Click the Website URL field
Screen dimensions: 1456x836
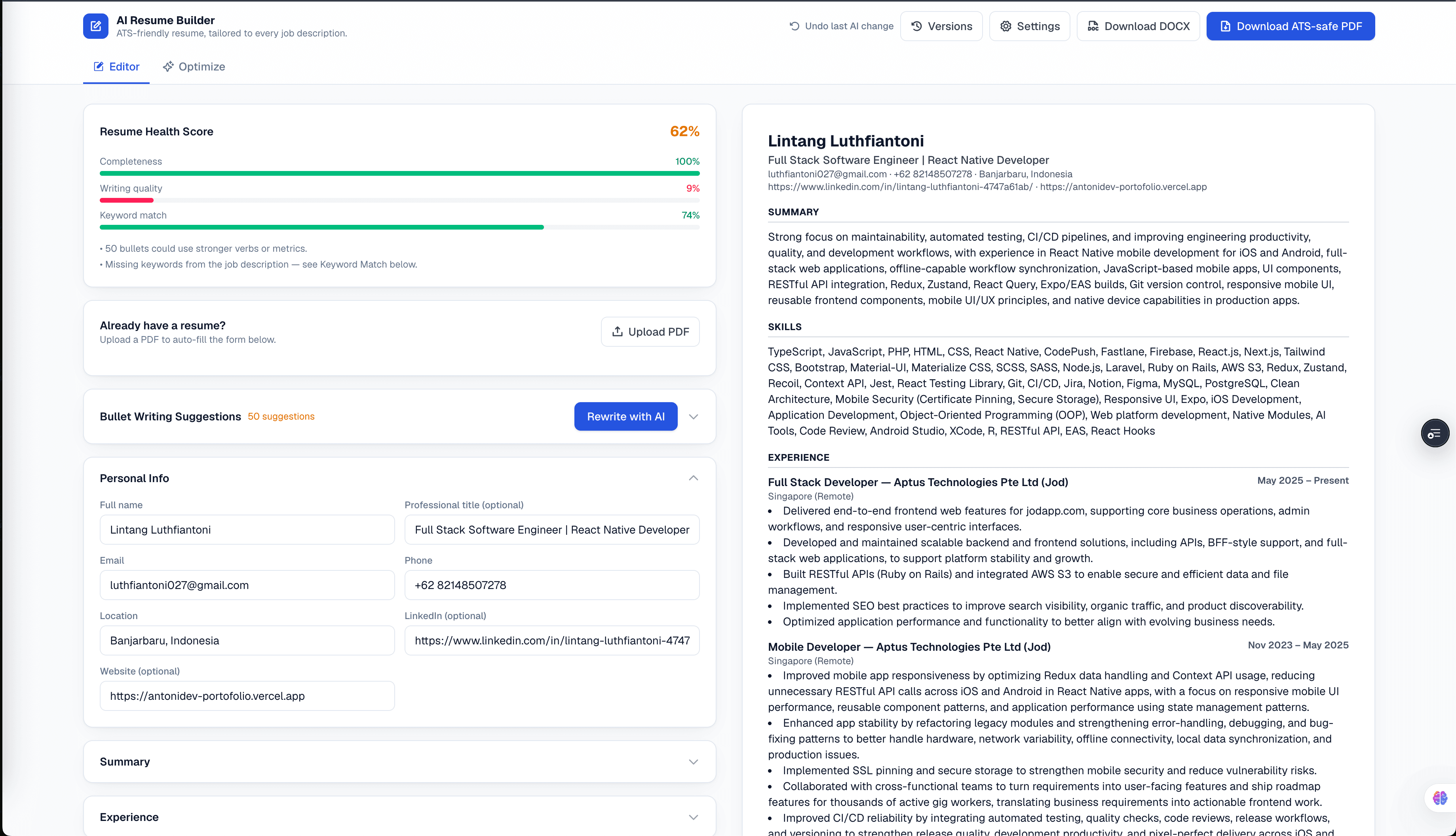coord(247,695)
